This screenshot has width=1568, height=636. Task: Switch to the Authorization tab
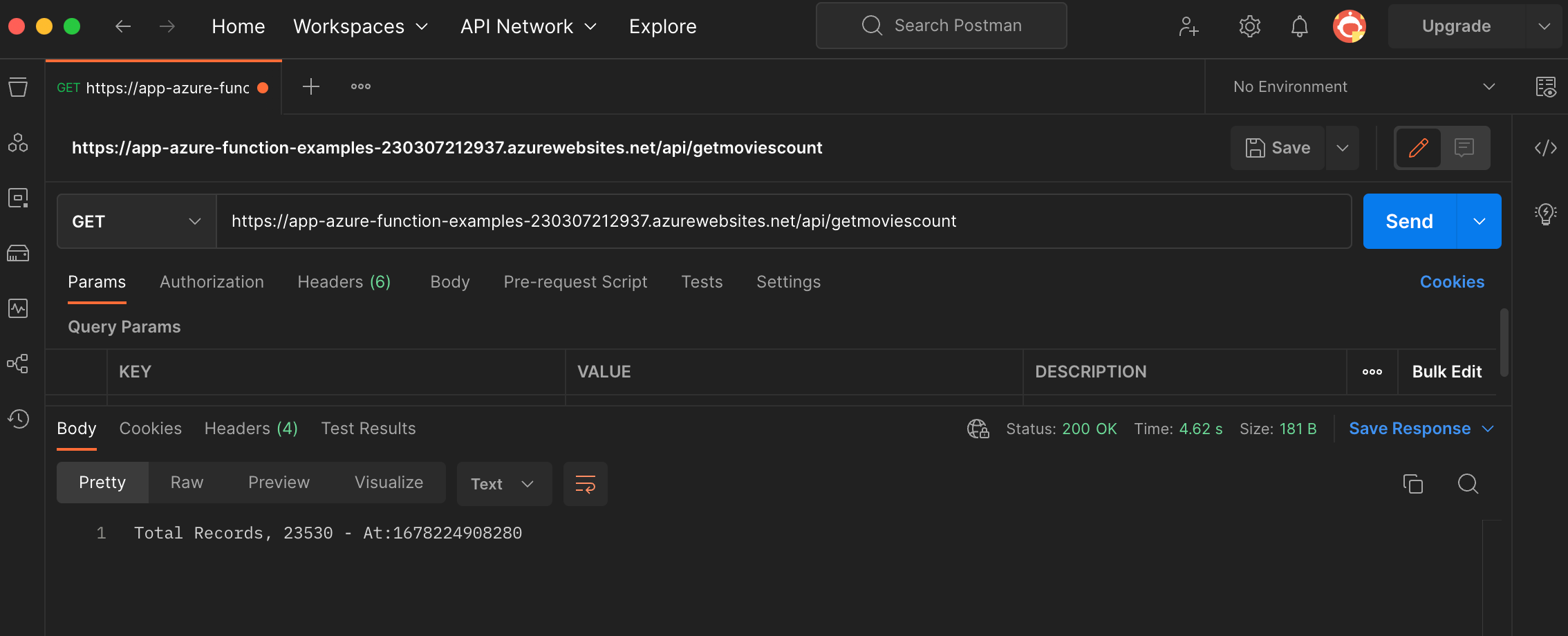[212, 281]
